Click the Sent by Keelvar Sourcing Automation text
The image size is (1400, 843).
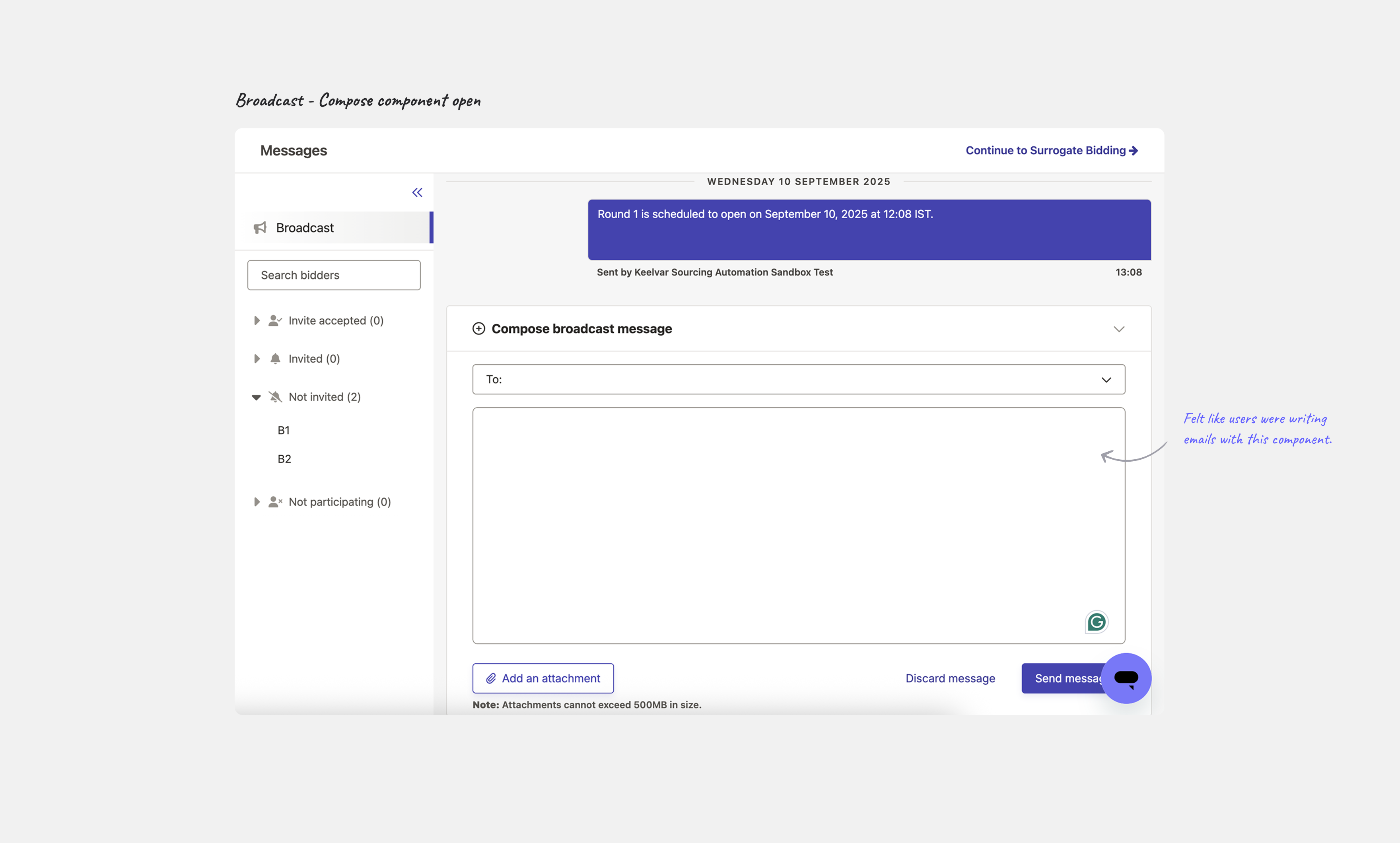714,272
